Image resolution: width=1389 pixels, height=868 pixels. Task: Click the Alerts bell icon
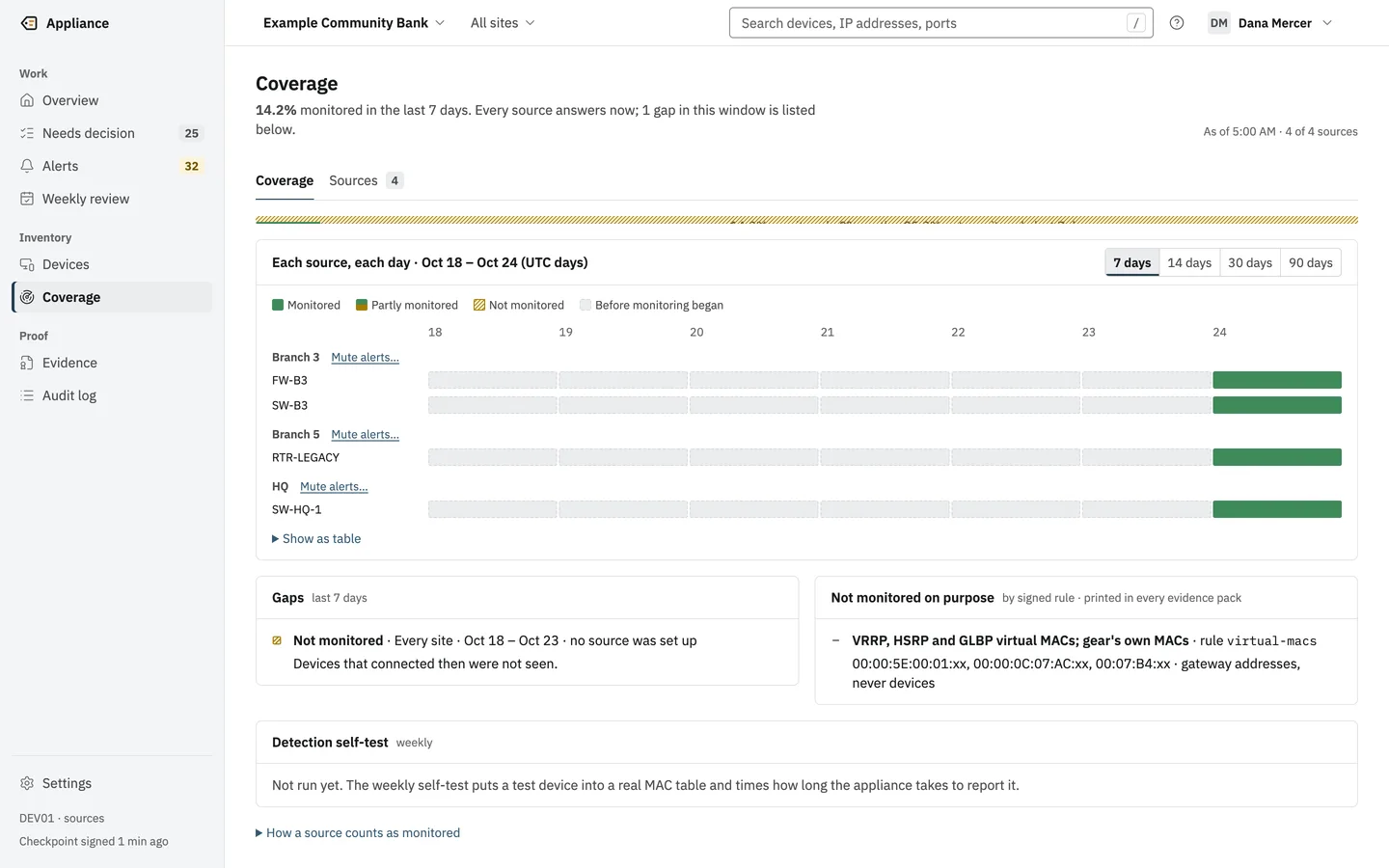27,166
